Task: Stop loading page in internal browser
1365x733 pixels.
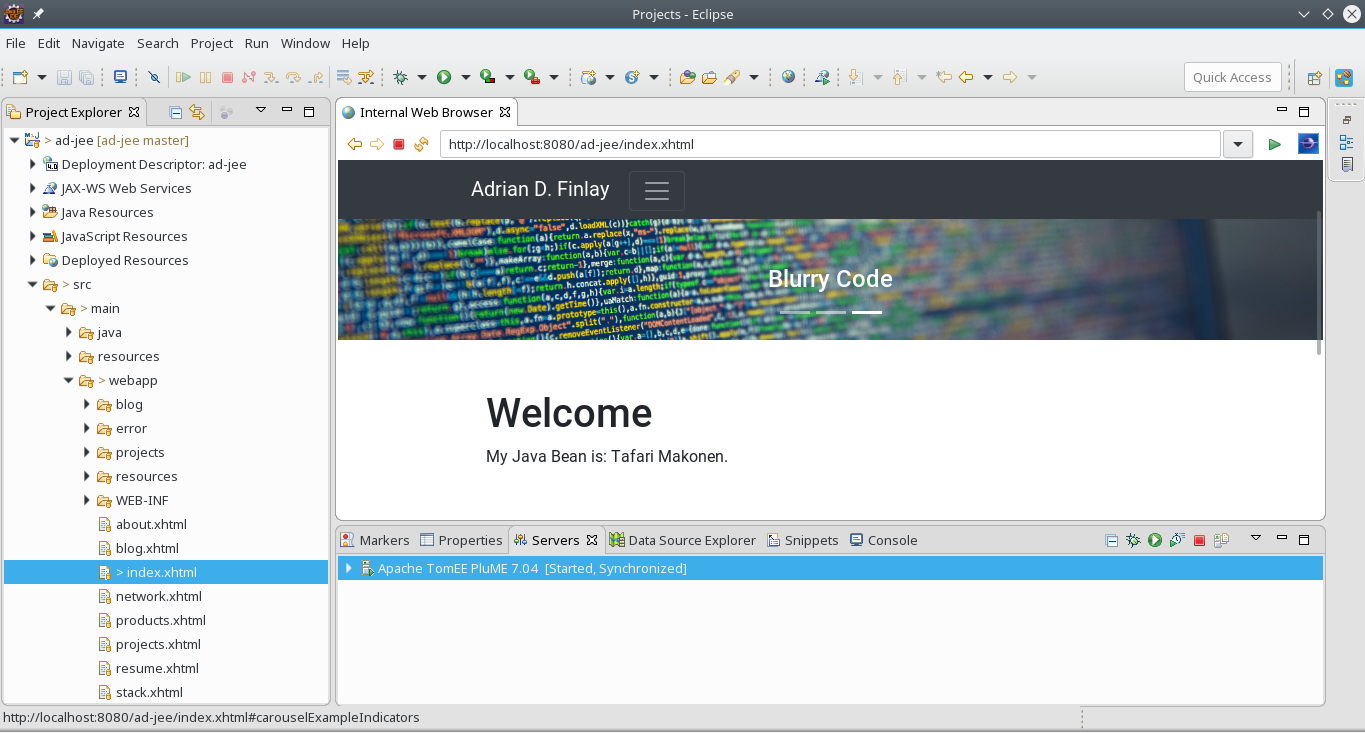Action: pos(398,144)
